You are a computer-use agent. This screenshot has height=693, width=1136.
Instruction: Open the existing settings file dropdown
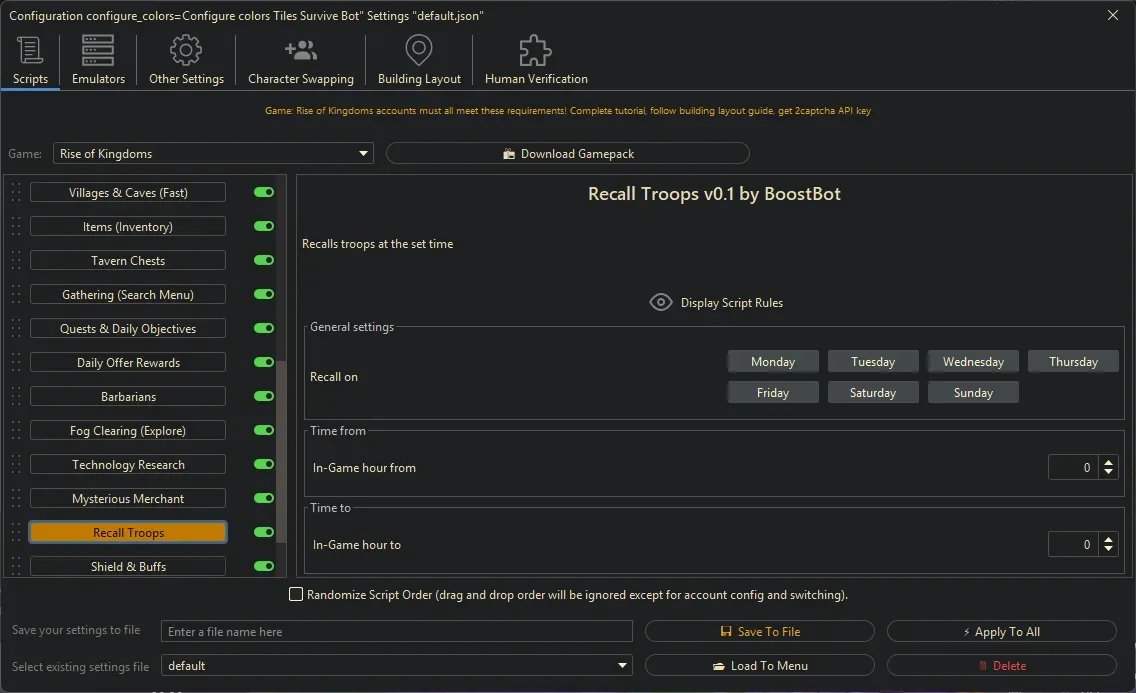click(623, 666)
